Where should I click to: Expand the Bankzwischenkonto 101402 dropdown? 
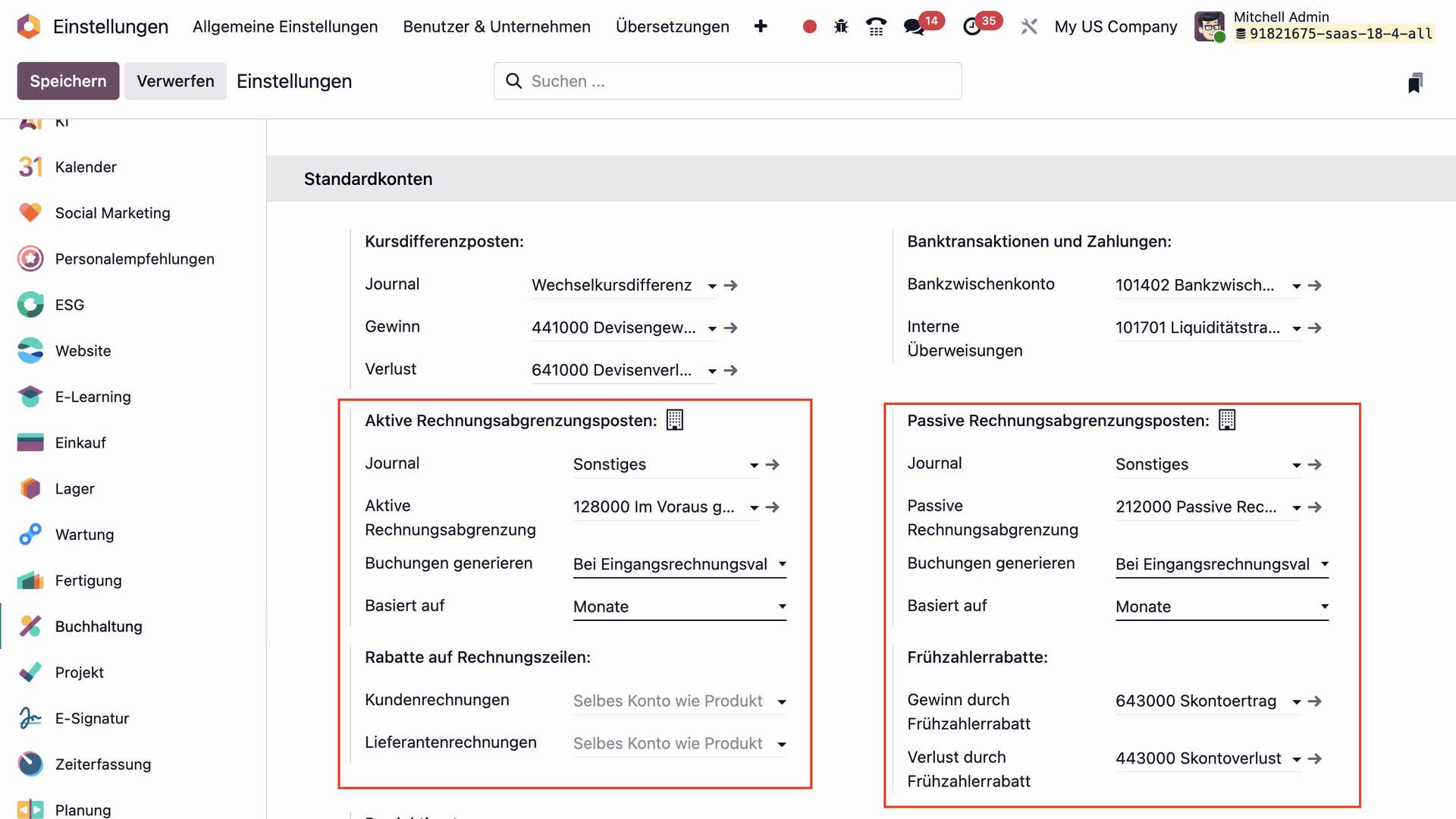click(1297, 287)
